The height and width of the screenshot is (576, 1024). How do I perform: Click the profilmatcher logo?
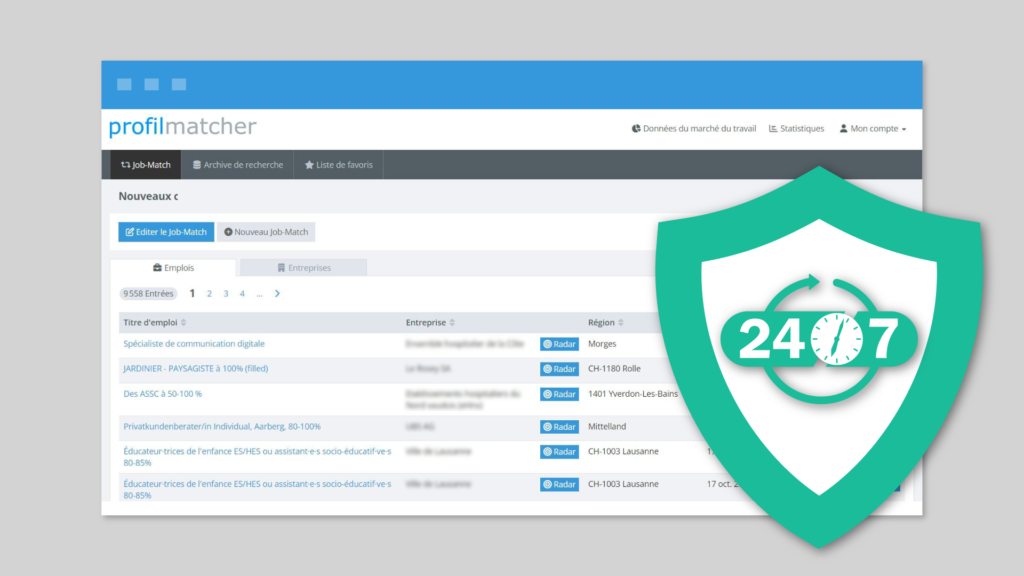[x=183, y=127]
